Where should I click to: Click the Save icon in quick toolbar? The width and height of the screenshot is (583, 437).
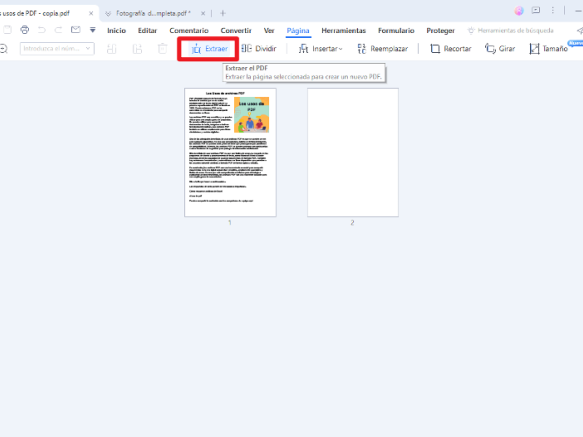pos(7,30)
